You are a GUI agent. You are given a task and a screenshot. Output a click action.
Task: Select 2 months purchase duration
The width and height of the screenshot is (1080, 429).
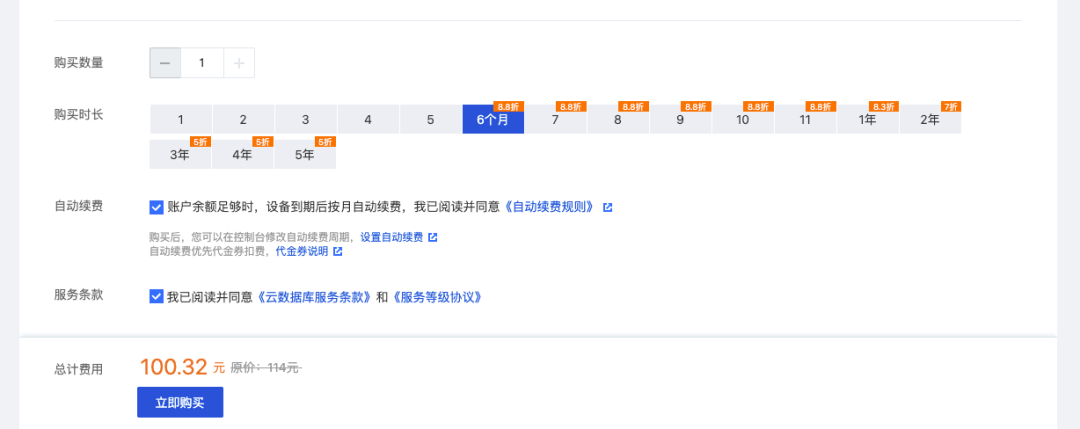click(x=243, y=119)
